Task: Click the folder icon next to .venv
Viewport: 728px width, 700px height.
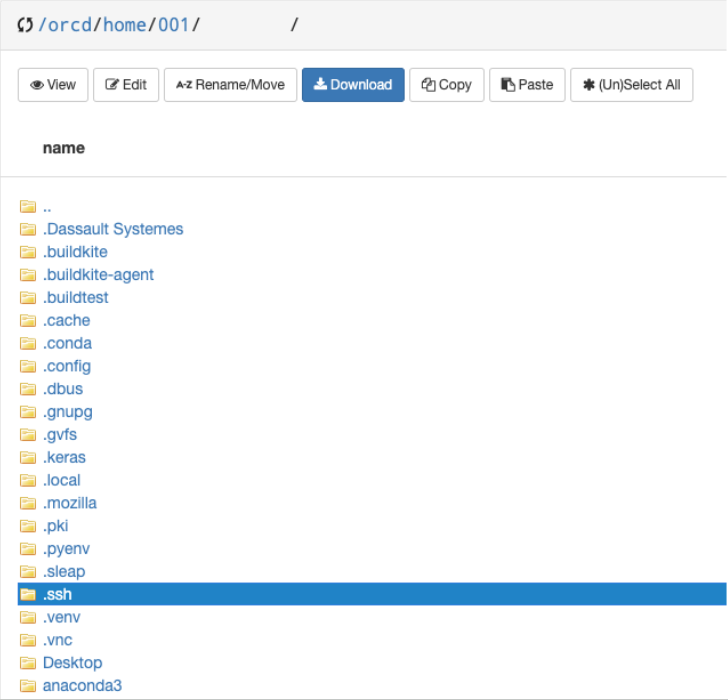Action: click(28, 617)
